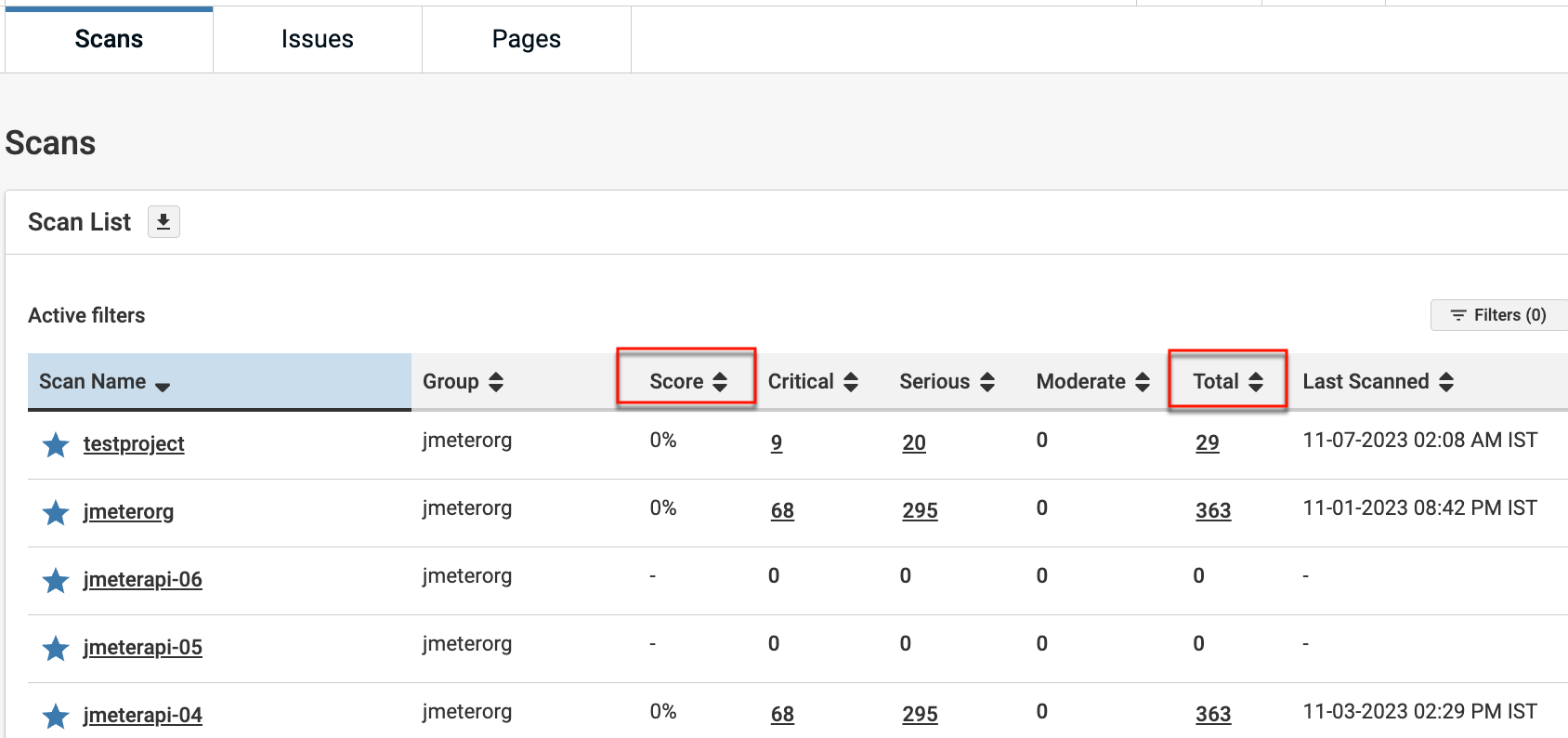Sort by Critical issues sort arrows
The height and width of the screenshot is (738, 1568).
tap(851, 382)
